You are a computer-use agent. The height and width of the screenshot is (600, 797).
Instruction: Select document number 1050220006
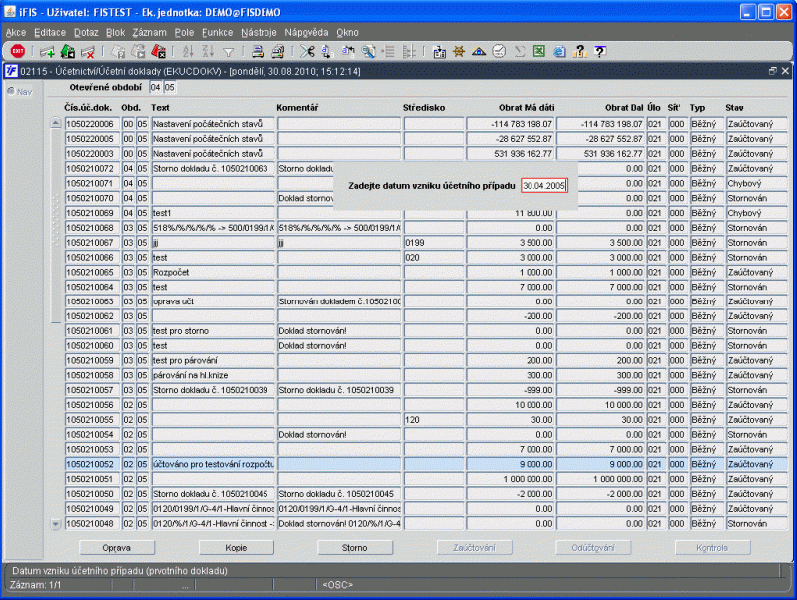[x=92, y=124]
